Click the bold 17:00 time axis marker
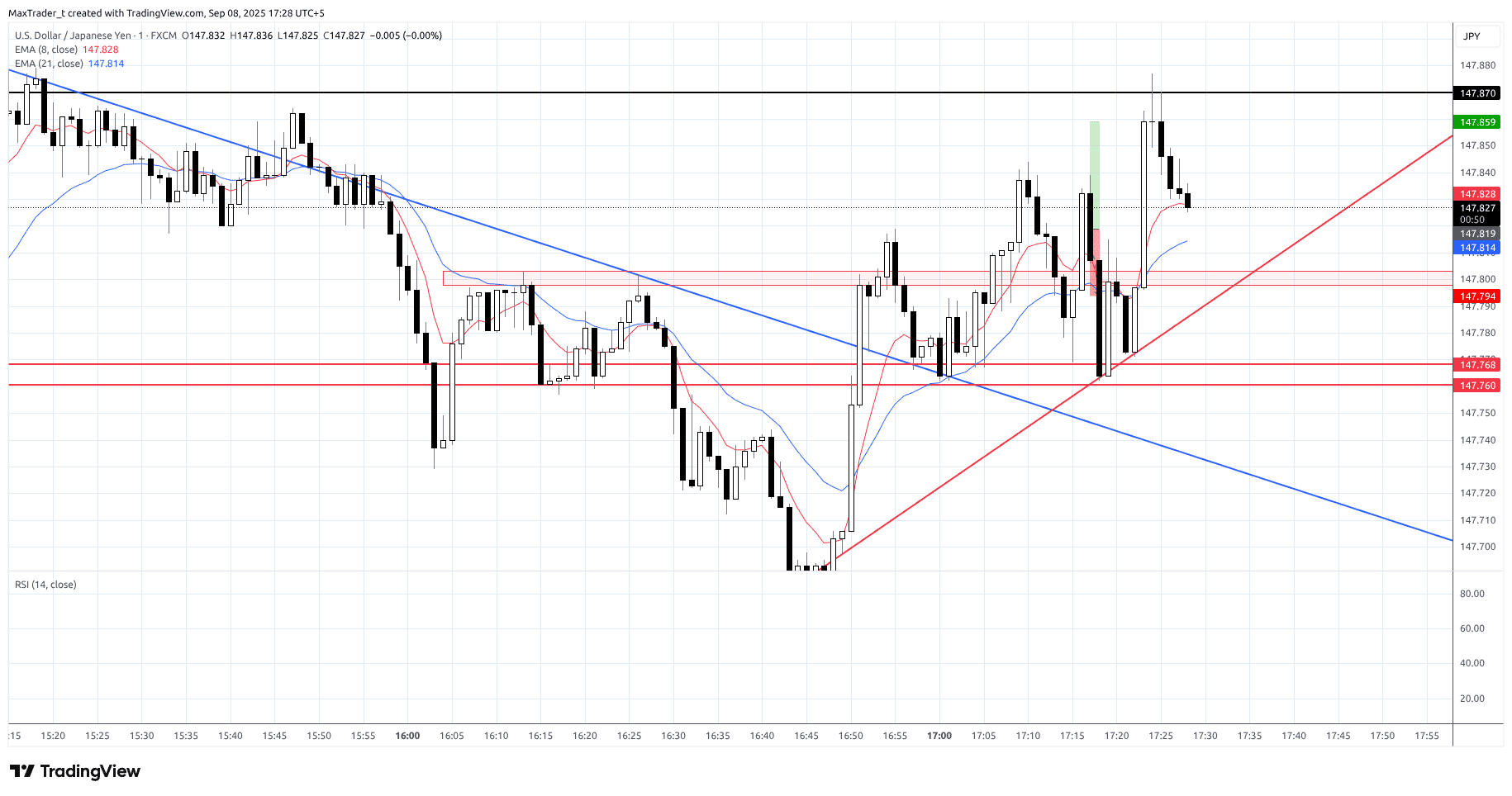 [x=939, y=736]
